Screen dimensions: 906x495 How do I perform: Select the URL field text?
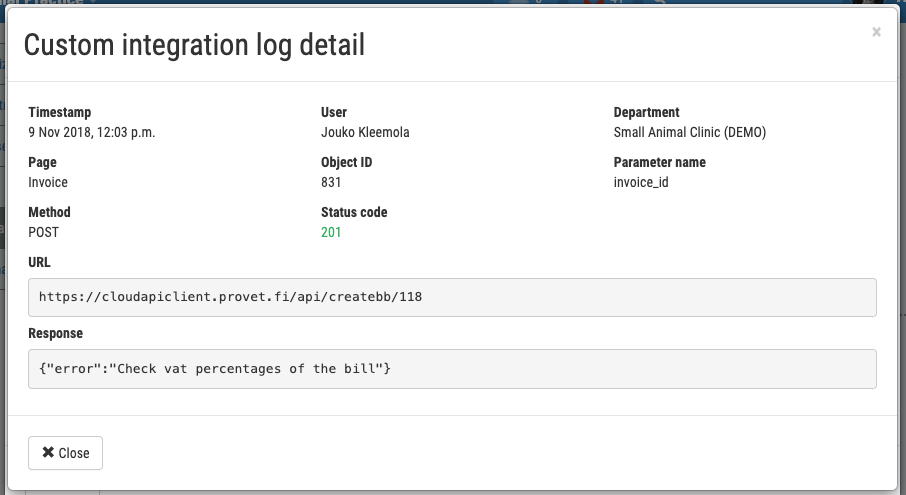tap(452, 297)
